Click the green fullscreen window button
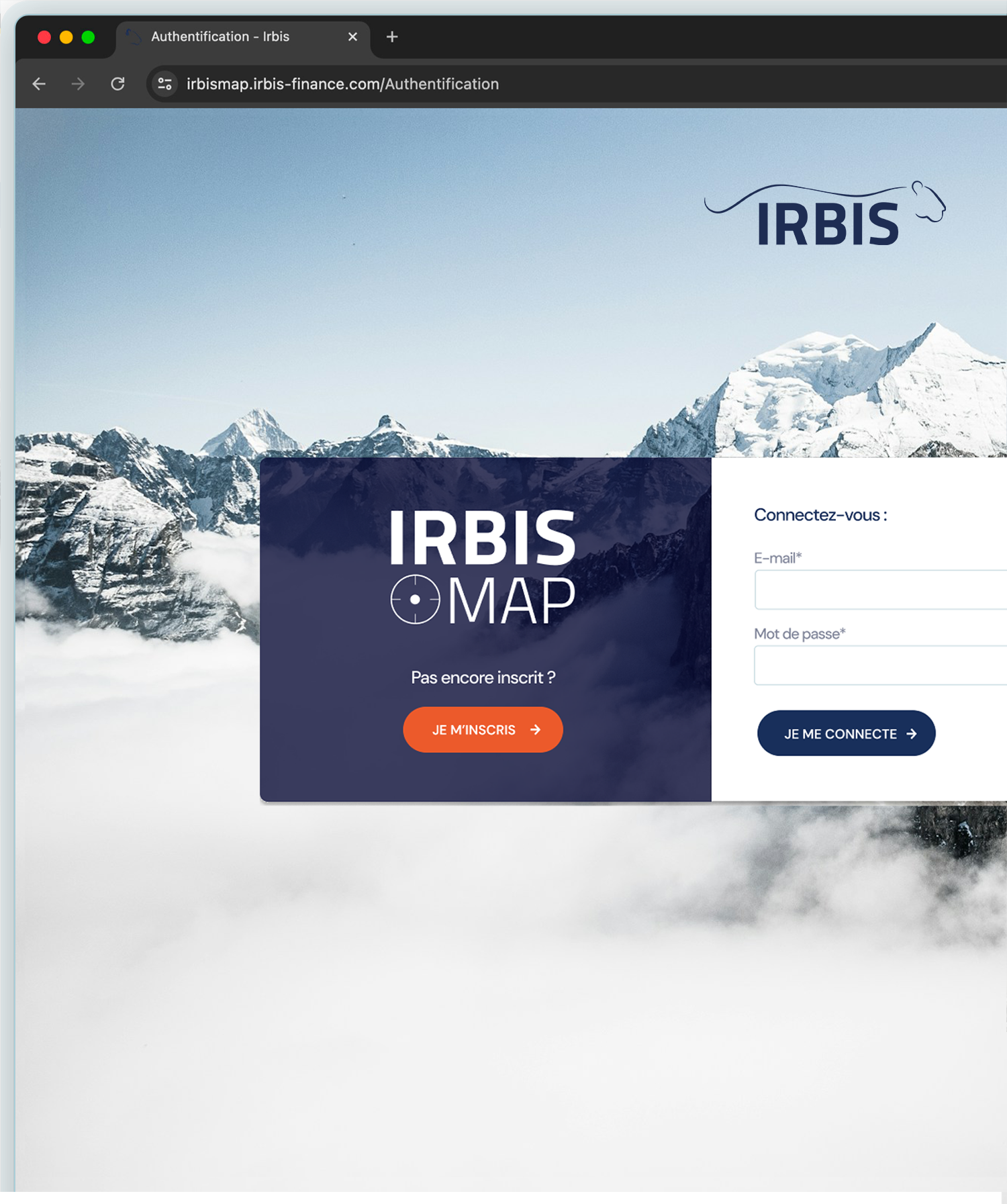 tap(88, 37)
